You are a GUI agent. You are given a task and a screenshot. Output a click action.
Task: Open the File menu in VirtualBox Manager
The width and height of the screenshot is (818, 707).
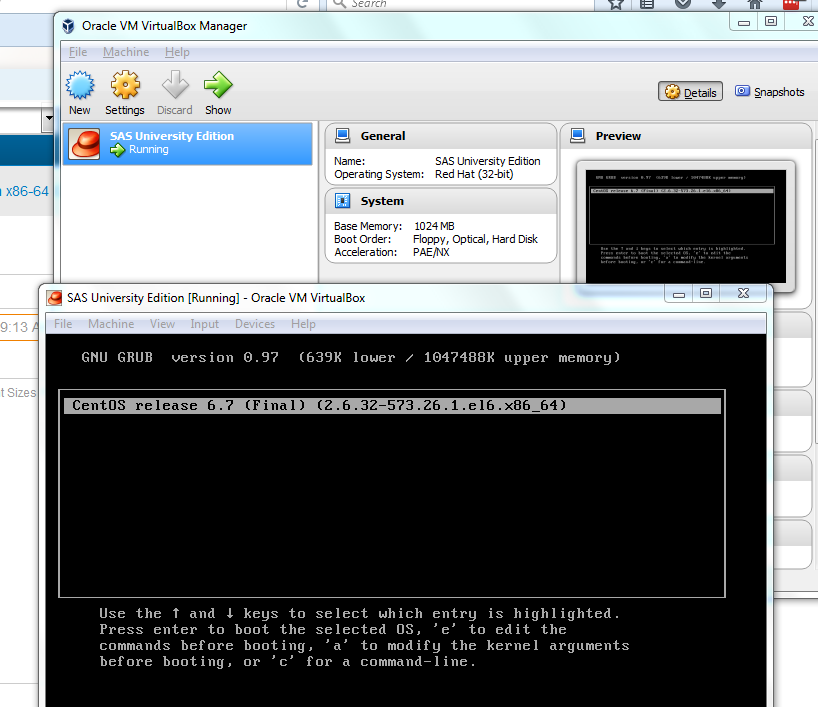pos(78,52)
